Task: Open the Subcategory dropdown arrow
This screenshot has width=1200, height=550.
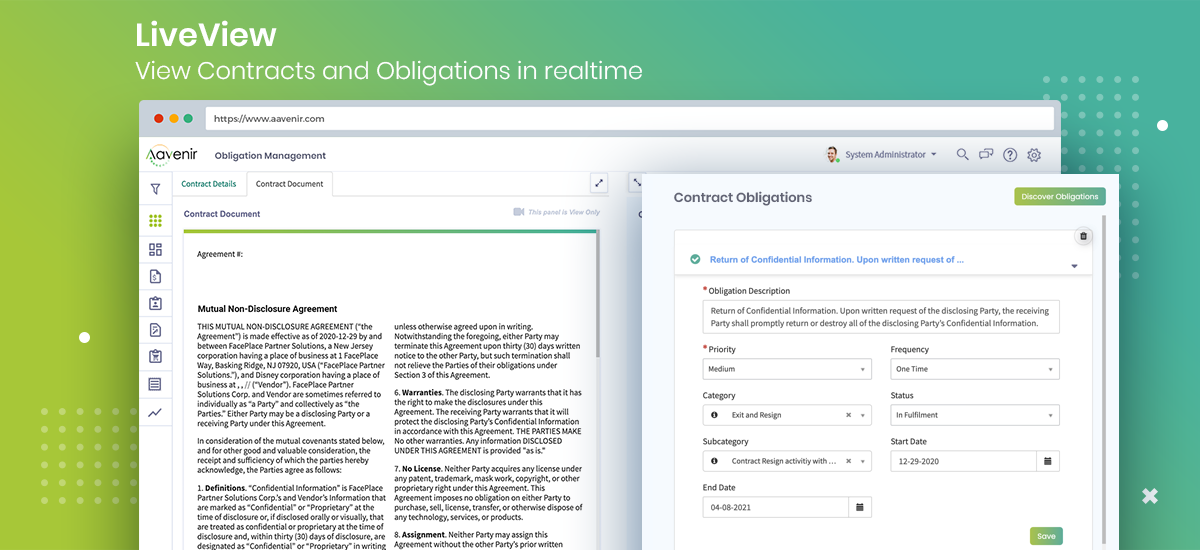Action: click(863, 461)
